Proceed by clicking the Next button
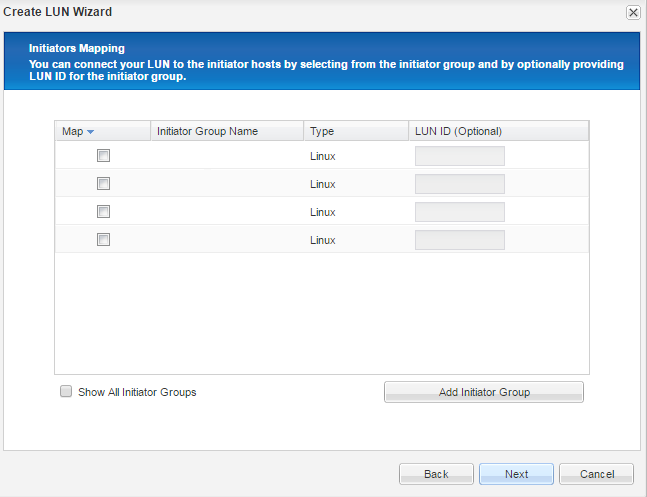The width and height of the screenshot is (647, 497). [516, 474]
